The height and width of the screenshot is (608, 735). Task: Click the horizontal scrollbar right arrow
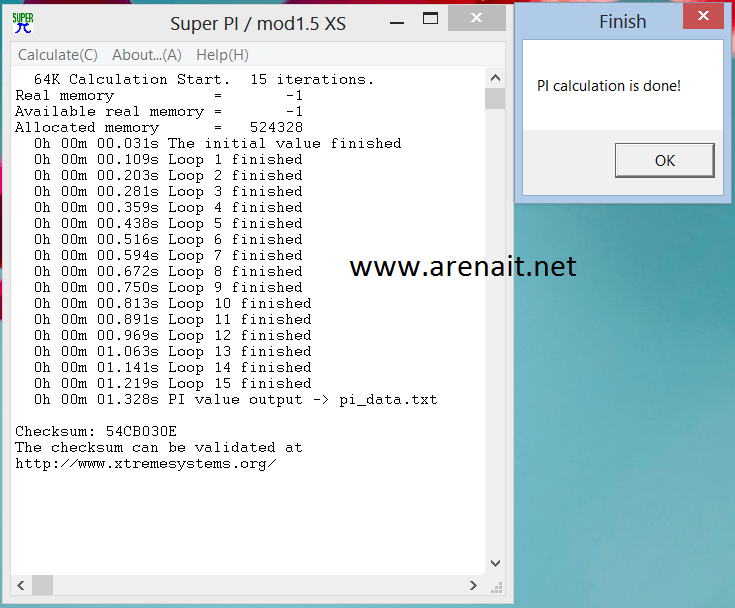pos(473,585)
